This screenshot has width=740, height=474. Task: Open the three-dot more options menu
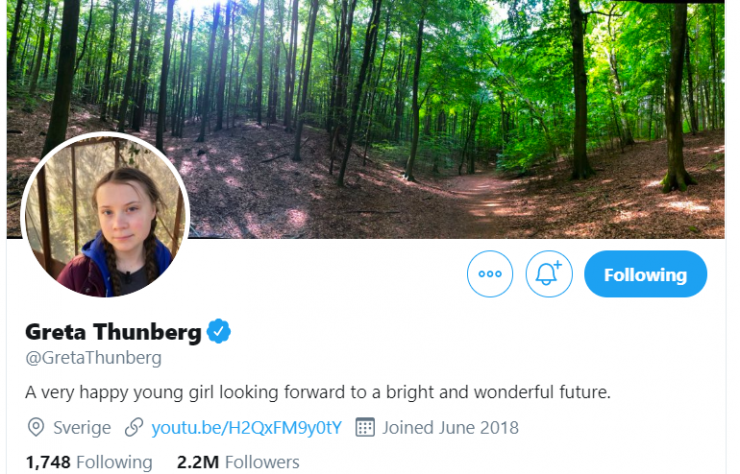[490, 274]
